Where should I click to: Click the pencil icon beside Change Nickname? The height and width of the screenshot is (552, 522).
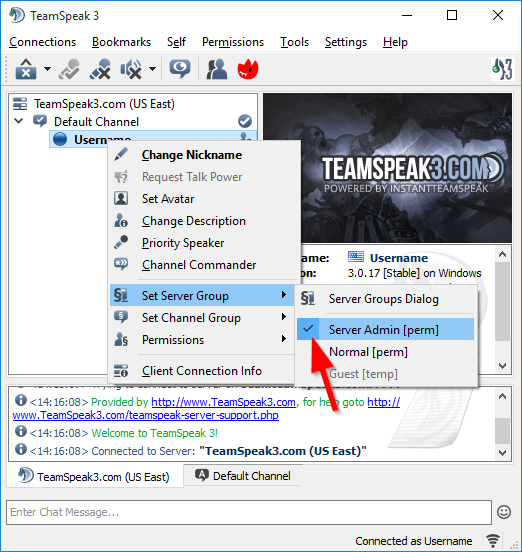pyautogui.click(x=121, y=155)
